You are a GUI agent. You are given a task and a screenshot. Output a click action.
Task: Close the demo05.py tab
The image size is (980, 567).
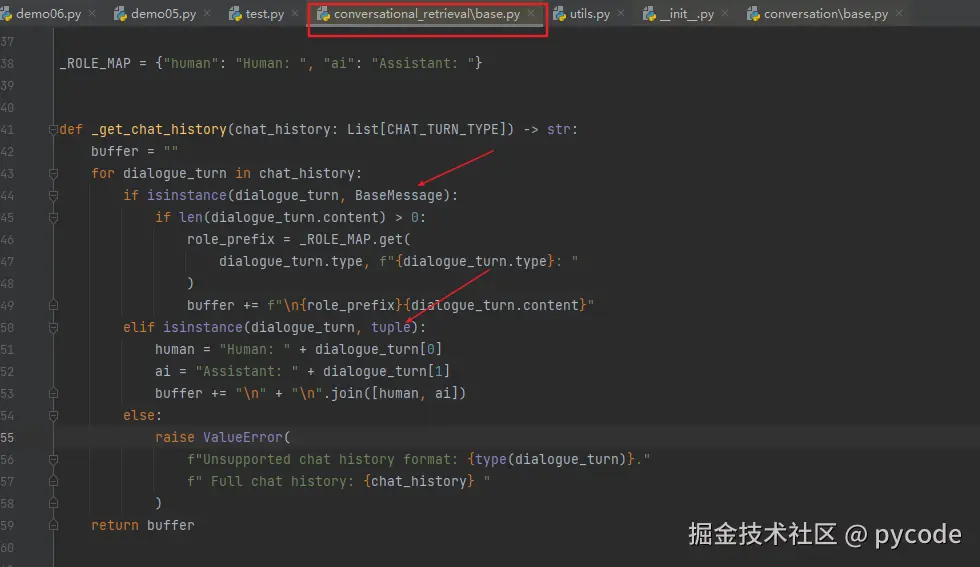pos(208,13)
